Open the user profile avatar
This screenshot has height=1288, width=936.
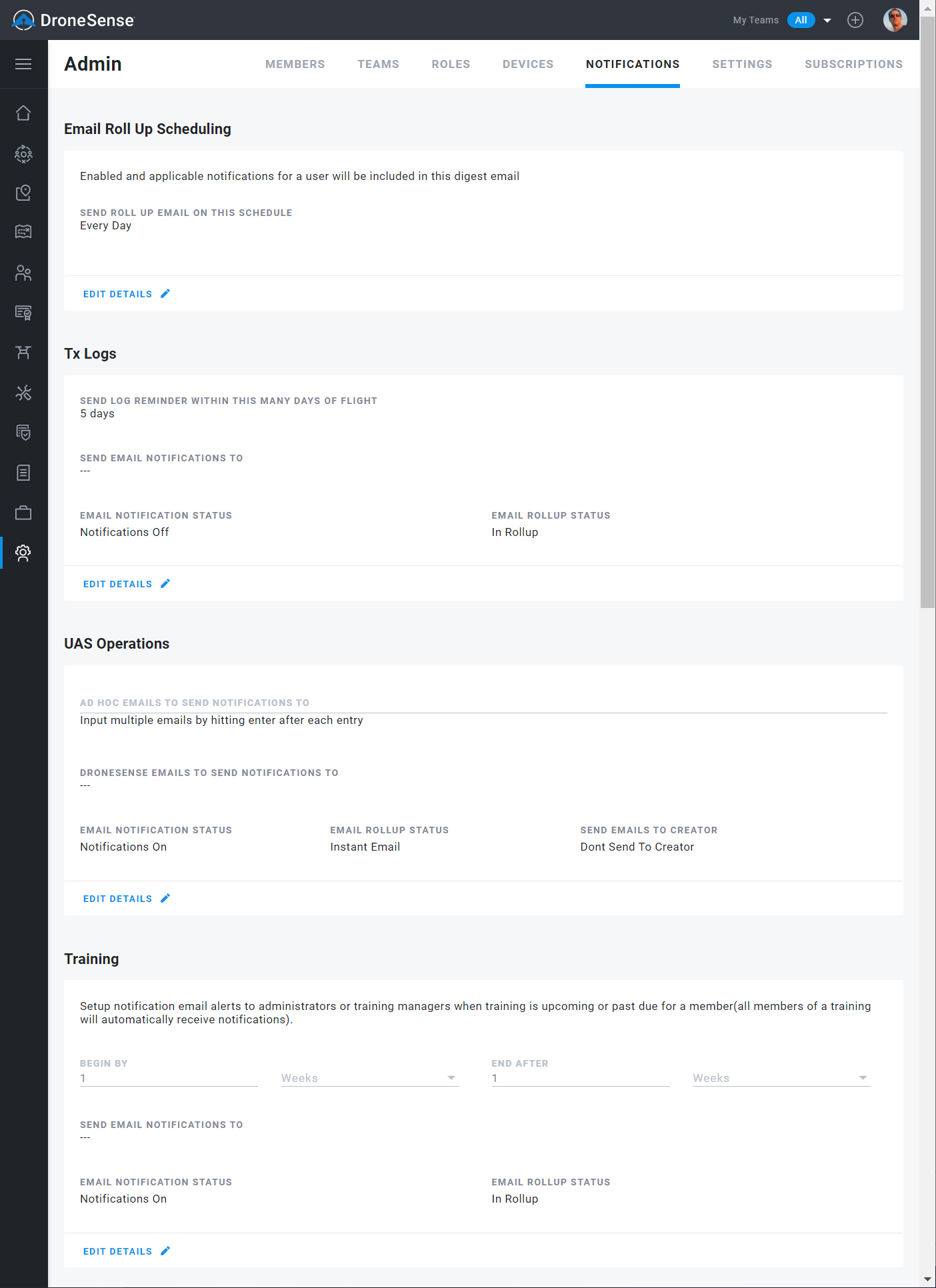click(x=895, y=20)
